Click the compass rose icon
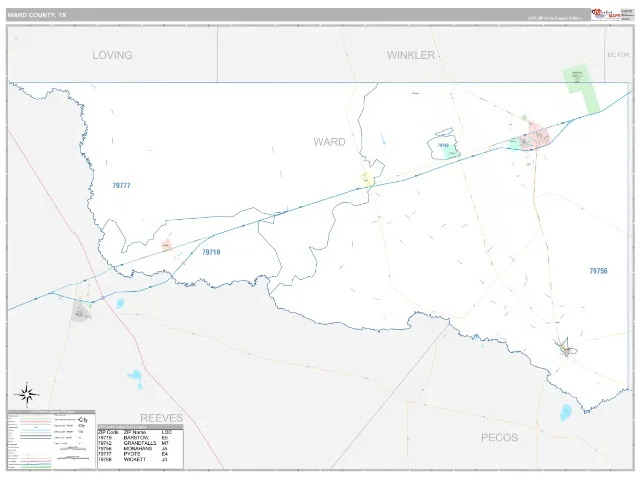Screen dimensions: 640x480 pyautogui.click(x=27, y=395)
